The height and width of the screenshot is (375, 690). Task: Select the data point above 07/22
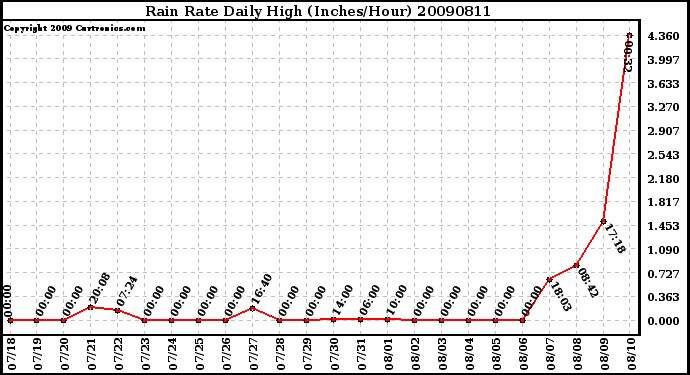[117, 310]
